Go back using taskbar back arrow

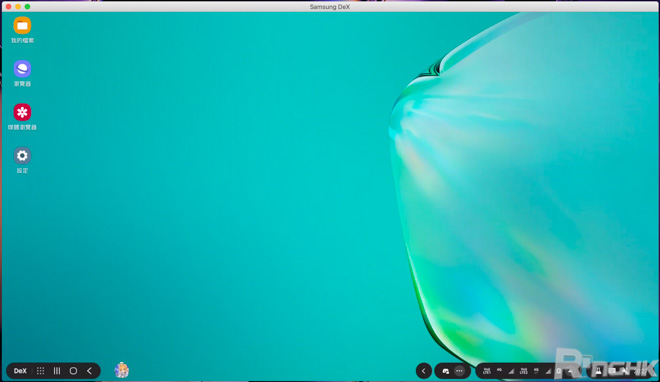pyautogui.click(x=89, y=371)
